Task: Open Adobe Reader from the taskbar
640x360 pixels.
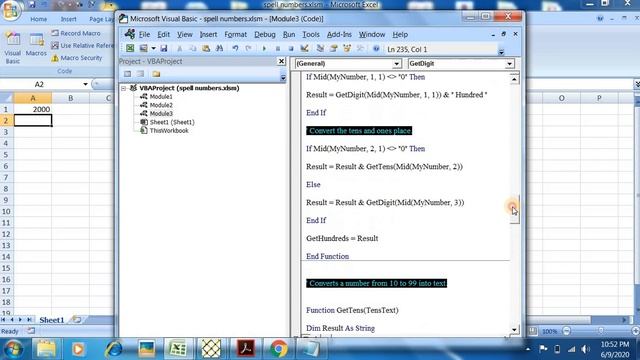Action: 246,349
